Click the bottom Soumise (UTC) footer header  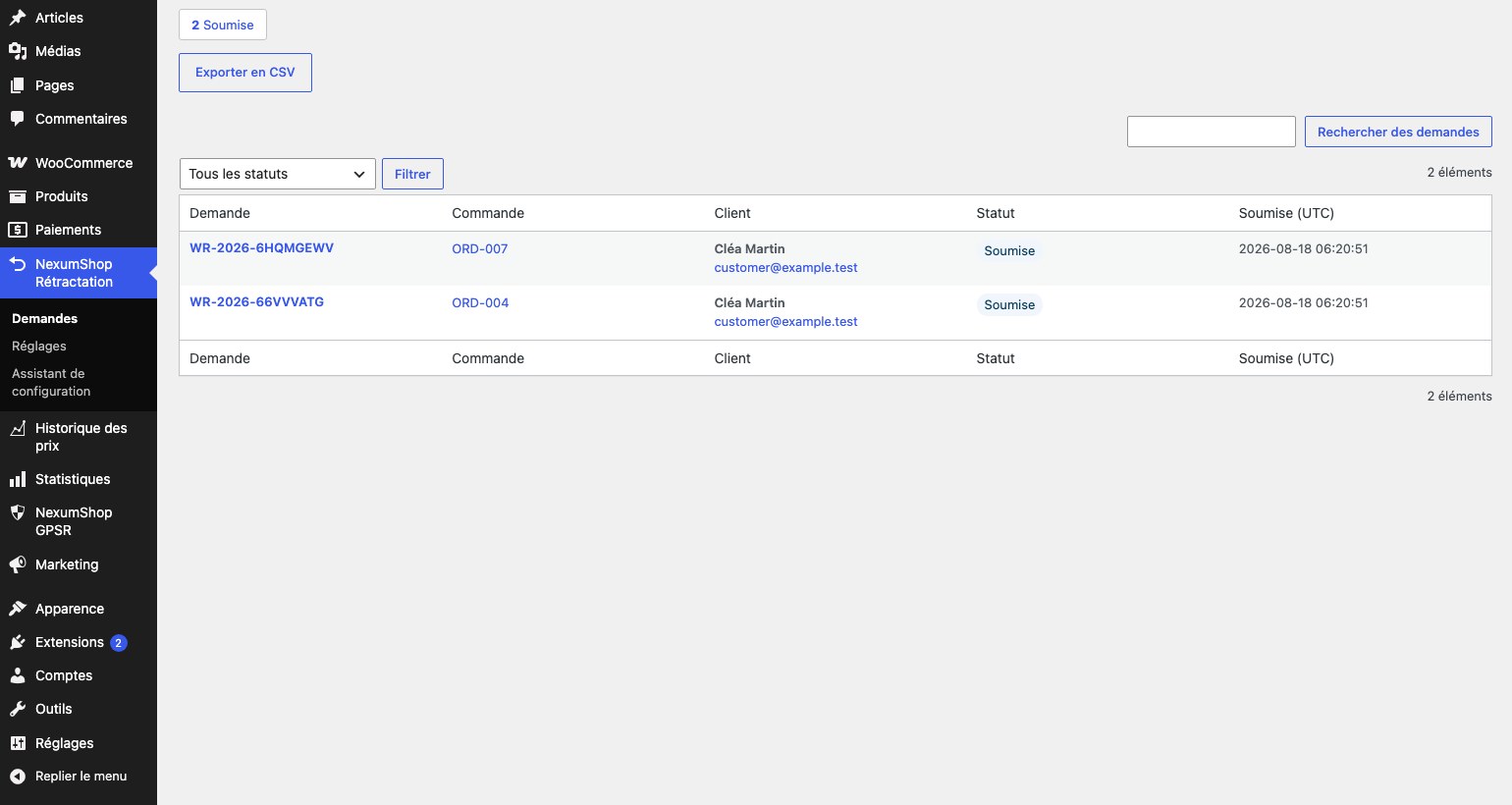(1286, 358)
